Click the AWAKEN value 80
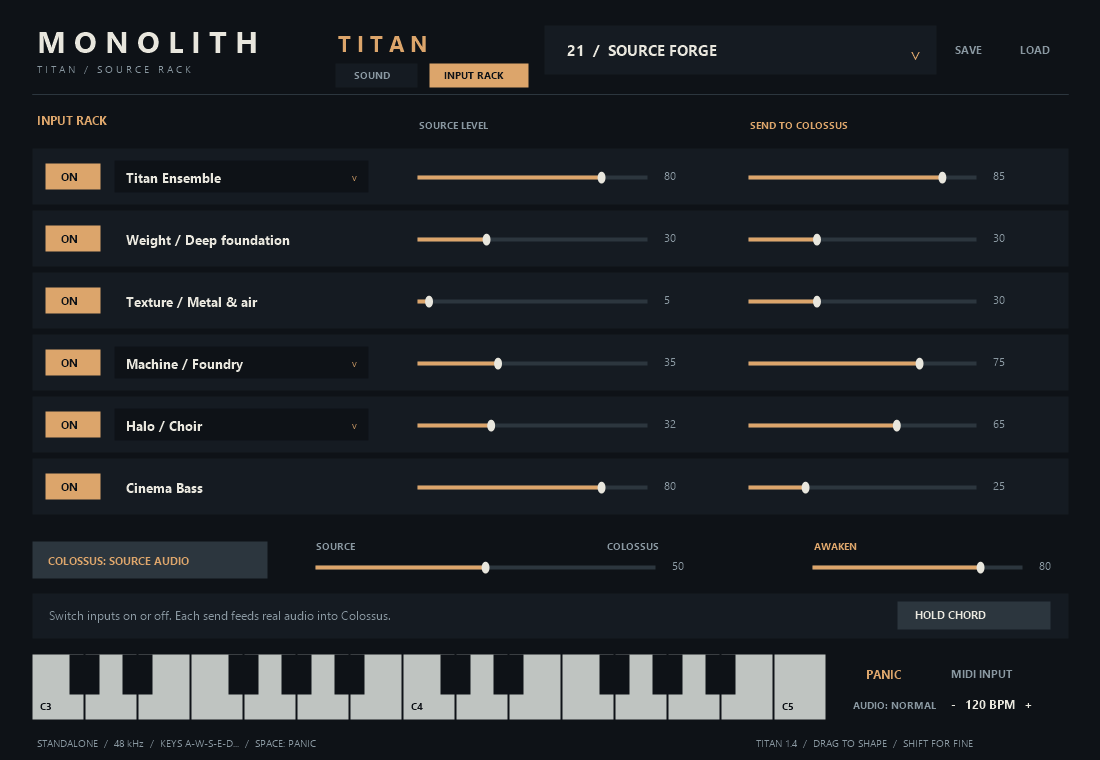1100x760 pixels. pyautogui.click(x=1045, y=566)
